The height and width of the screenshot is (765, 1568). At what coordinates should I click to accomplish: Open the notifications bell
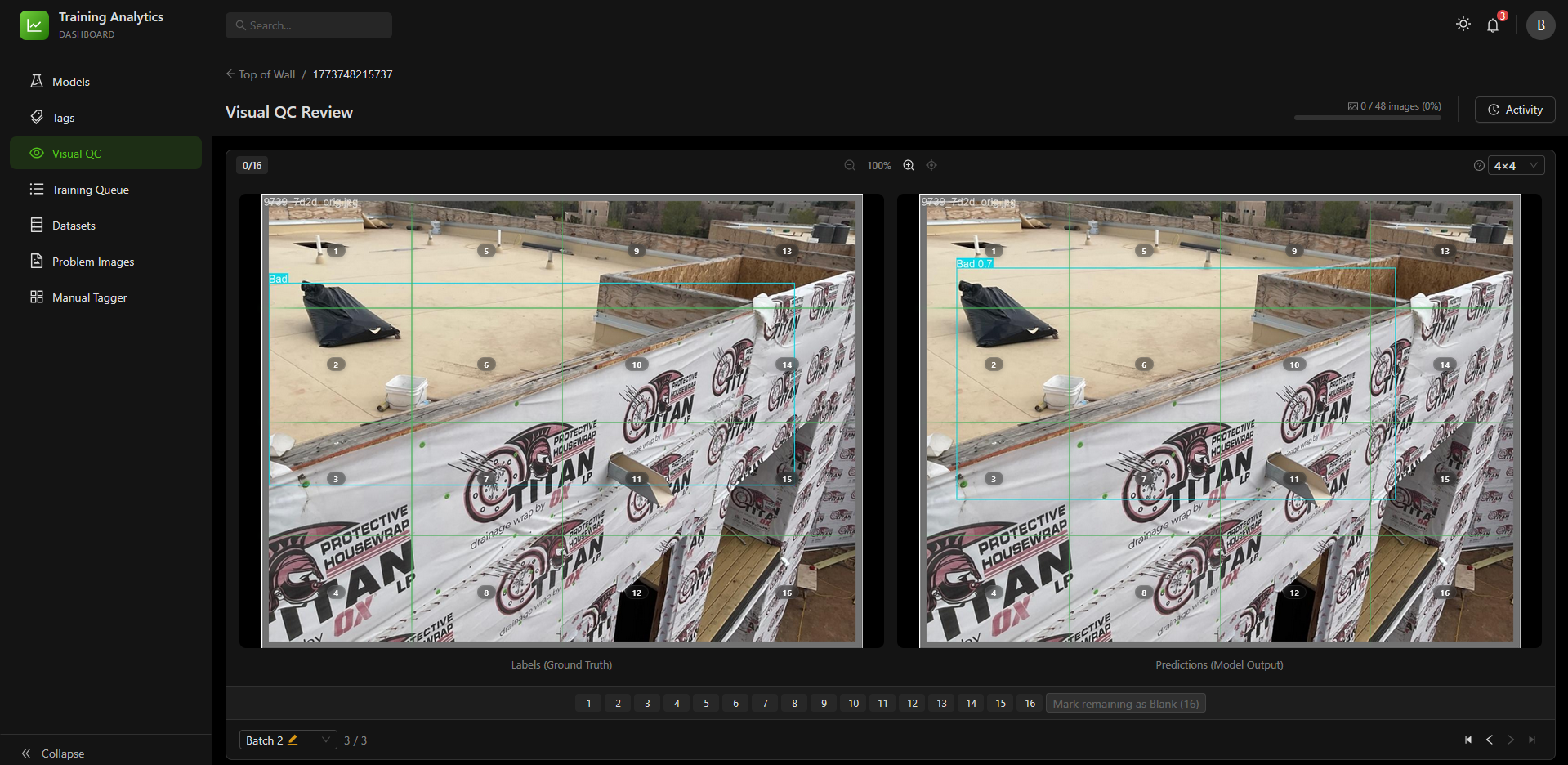1493,25
